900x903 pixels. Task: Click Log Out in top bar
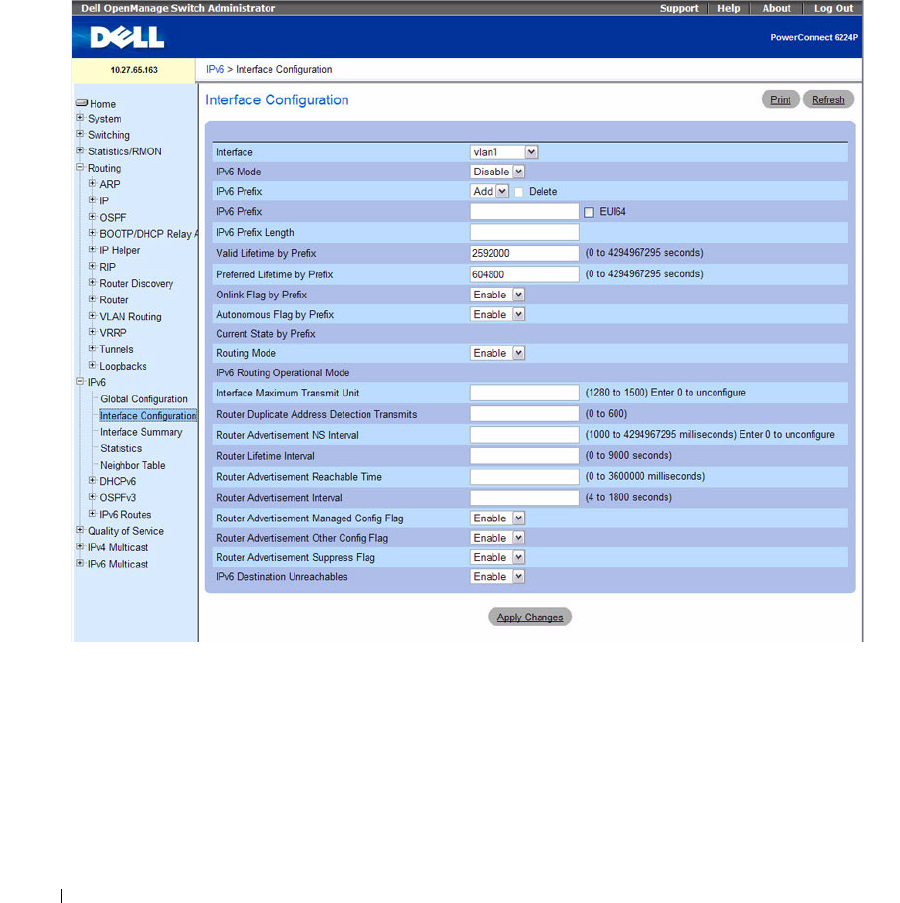point(833,8)
